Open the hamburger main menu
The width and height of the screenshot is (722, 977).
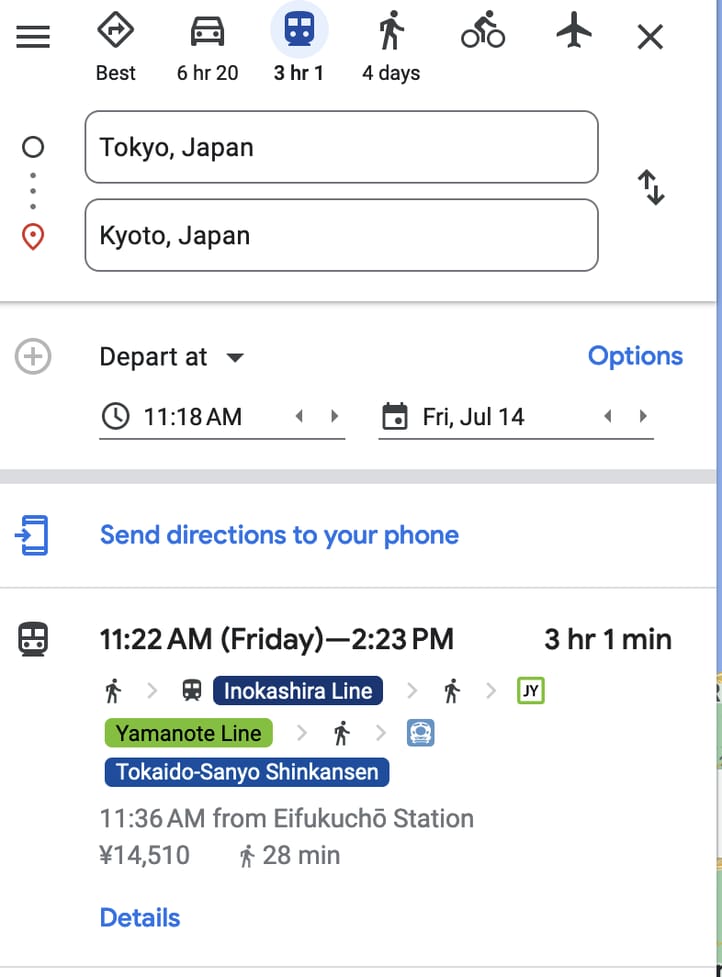tap(33, 37)
